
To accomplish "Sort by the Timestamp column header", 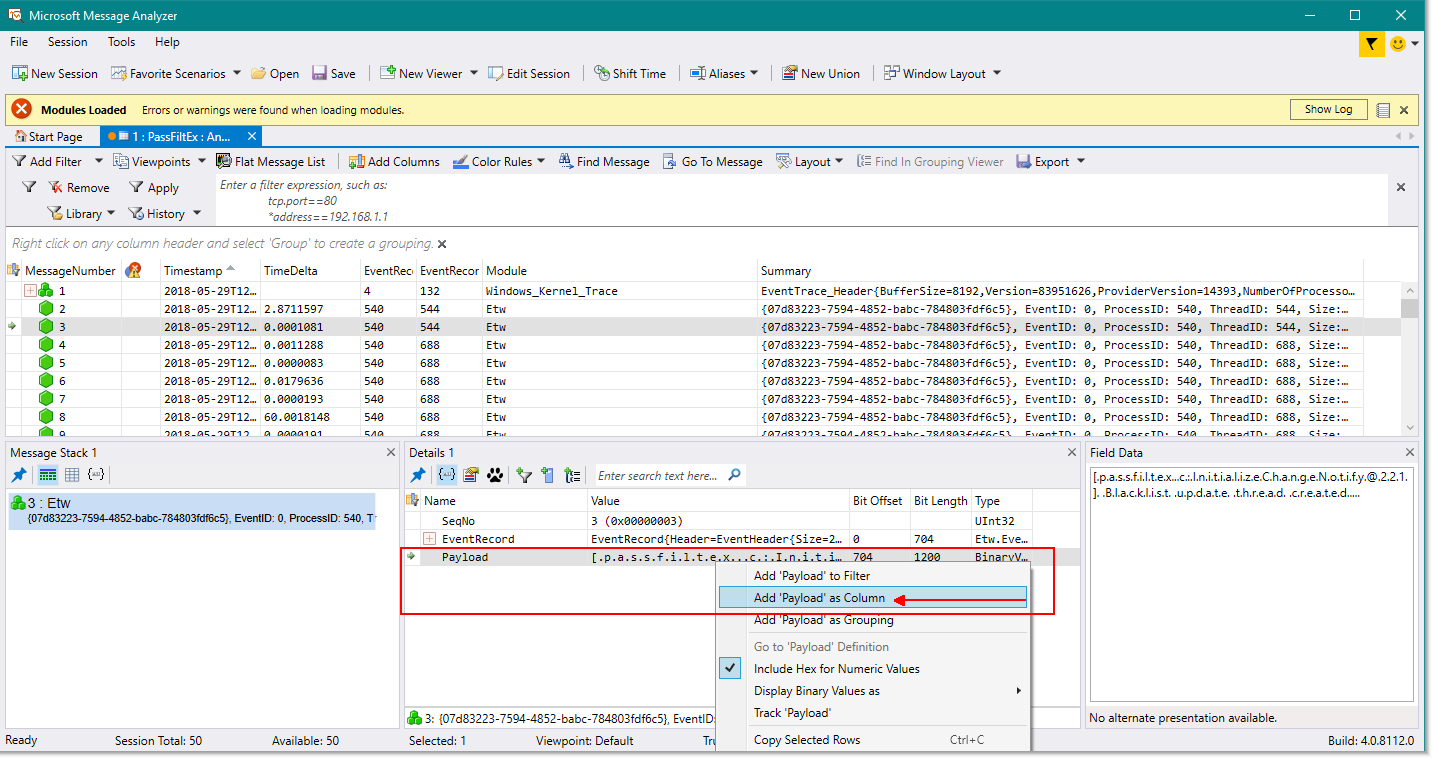I will click(210, 270).
